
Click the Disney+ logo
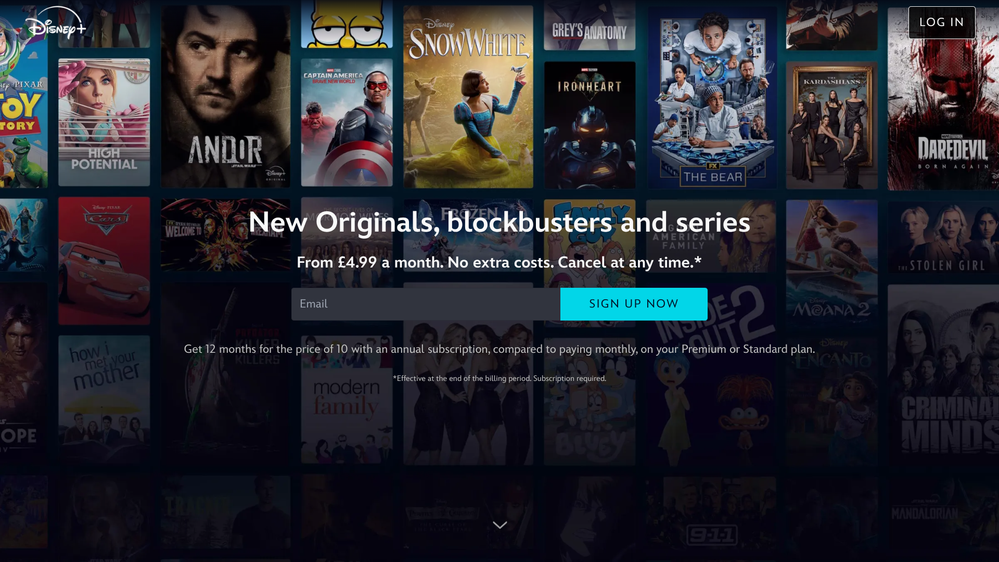(x=55, y=24)
